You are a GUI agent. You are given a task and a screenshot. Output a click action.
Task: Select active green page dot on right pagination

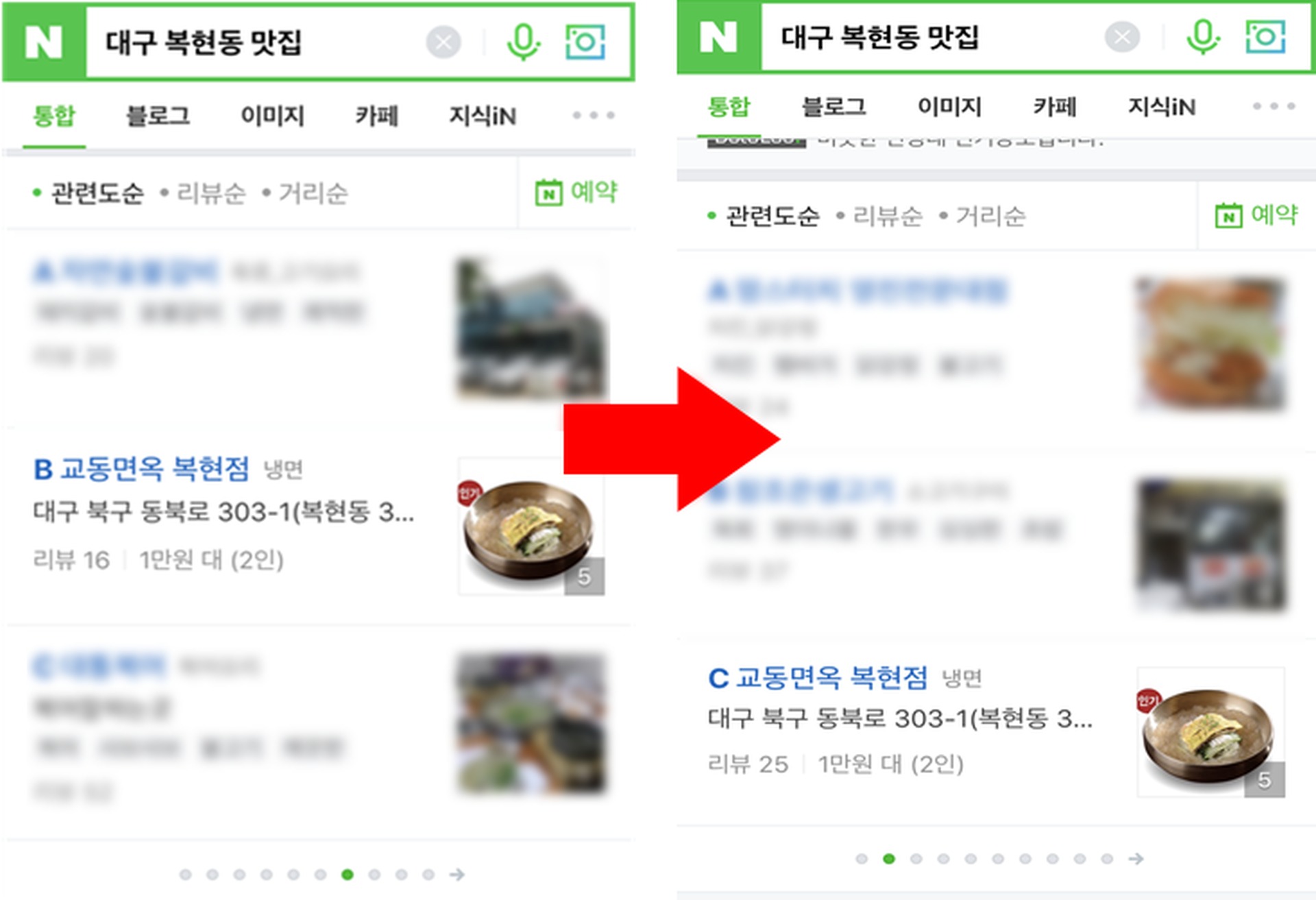click(889, 858)
